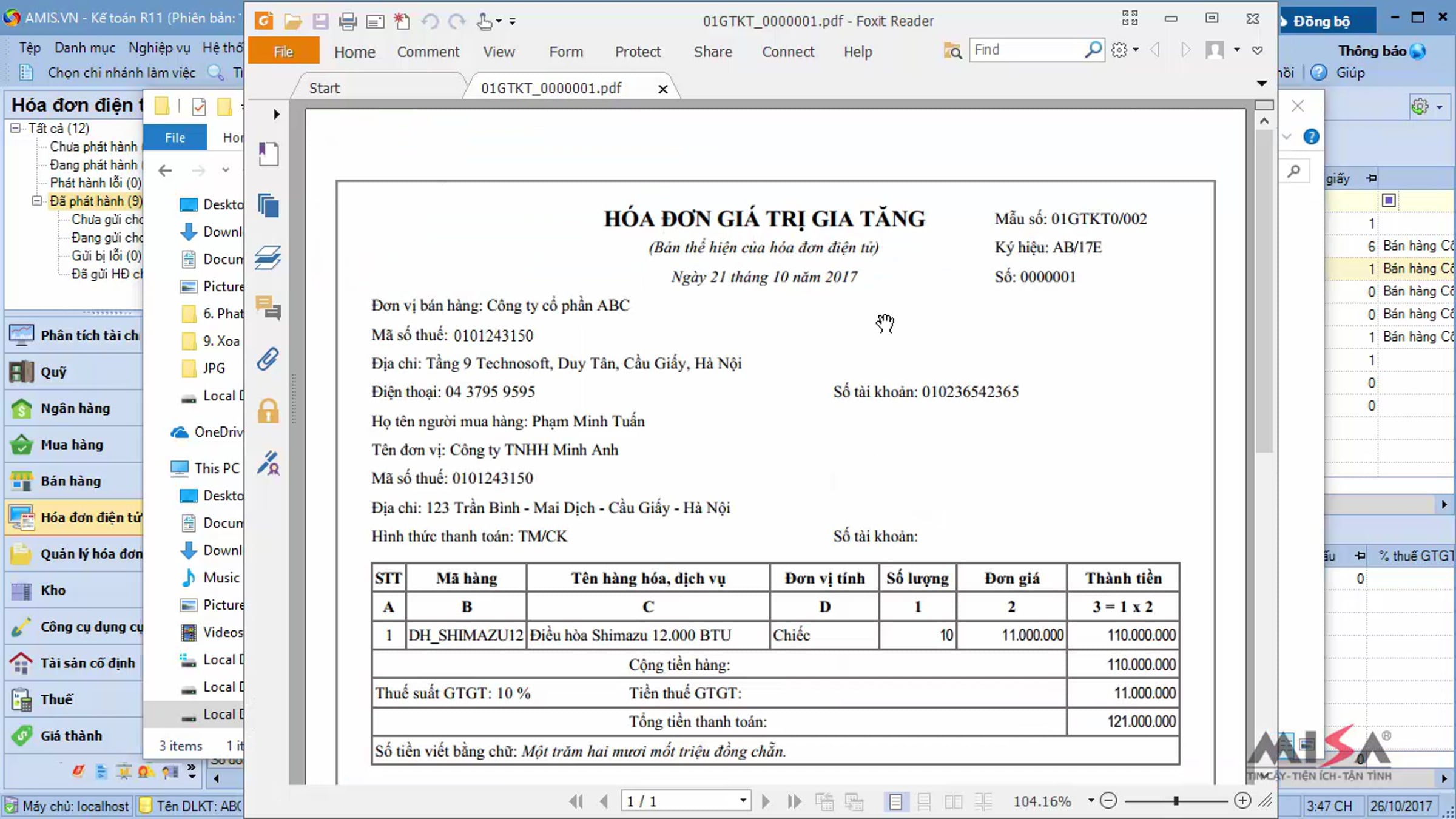Open file icon in Foxit toolbar
This screenshot has height=819, width=1456.
pyautogui.click(x=292, y=21)
